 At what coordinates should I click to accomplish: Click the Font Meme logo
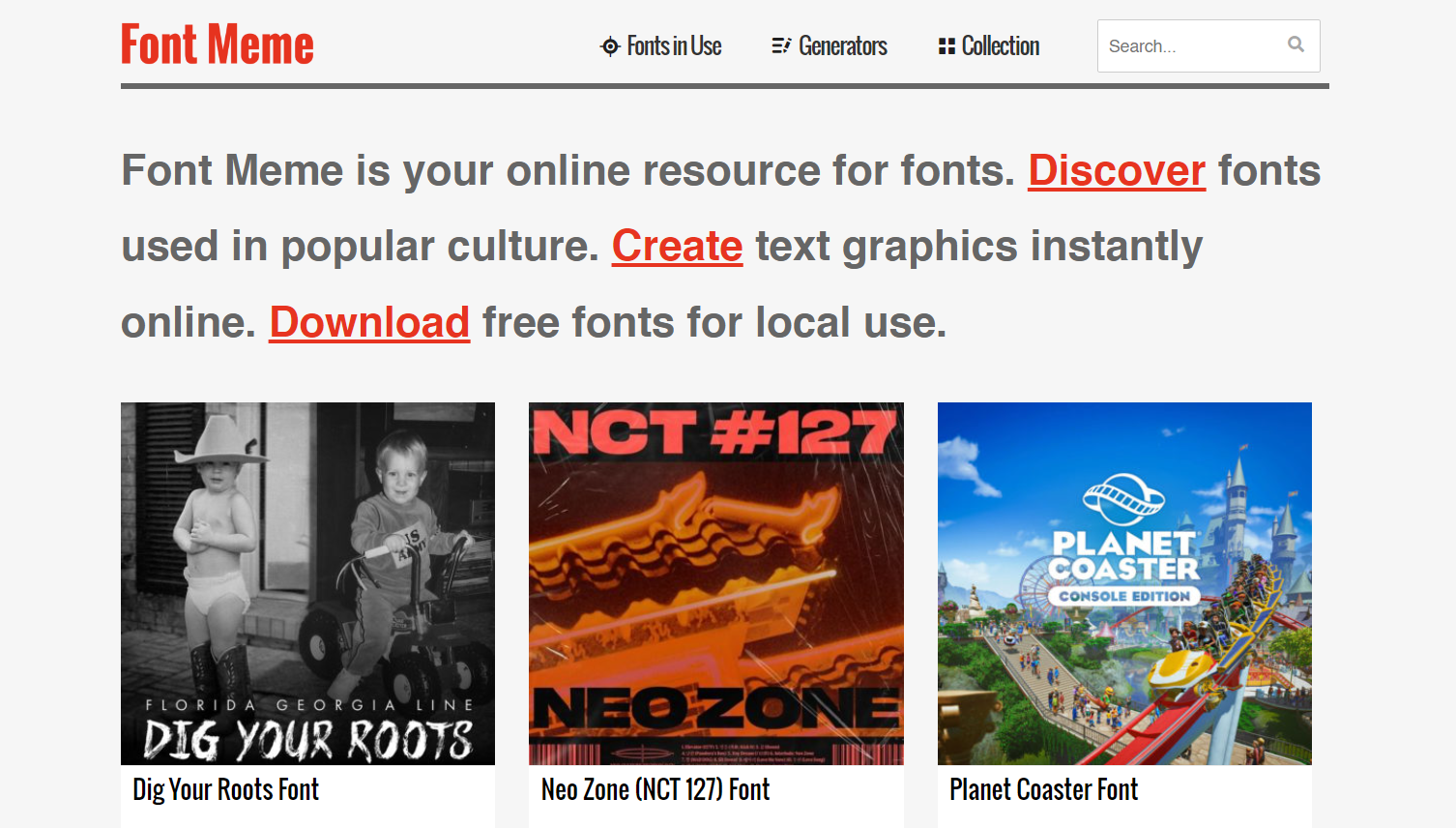[x=217, y=44]
